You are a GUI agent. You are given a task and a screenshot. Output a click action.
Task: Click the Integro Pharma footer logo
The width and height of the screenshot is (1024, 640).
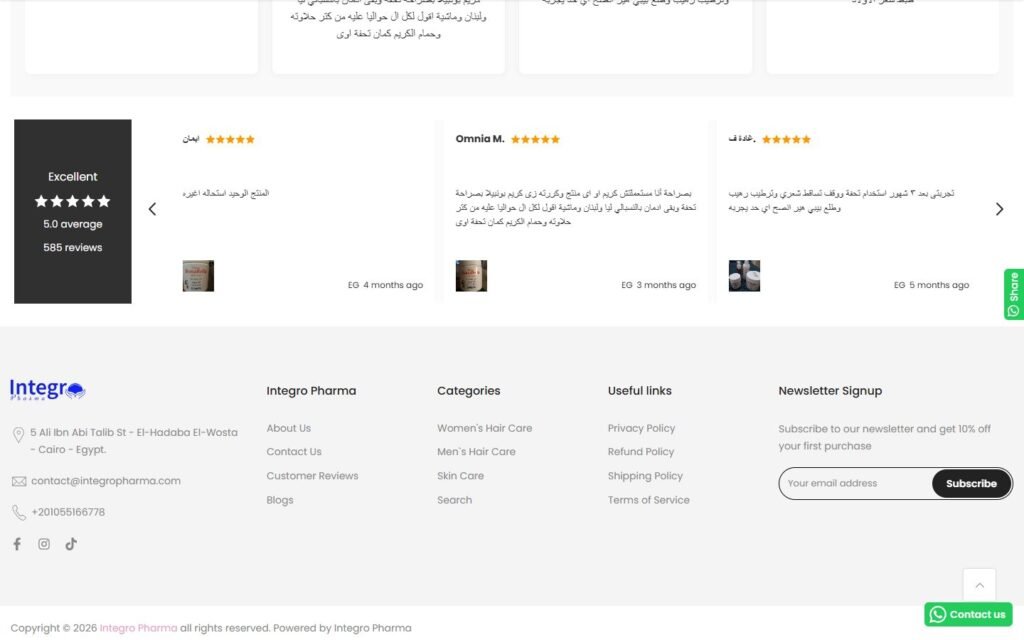point(48,389)
